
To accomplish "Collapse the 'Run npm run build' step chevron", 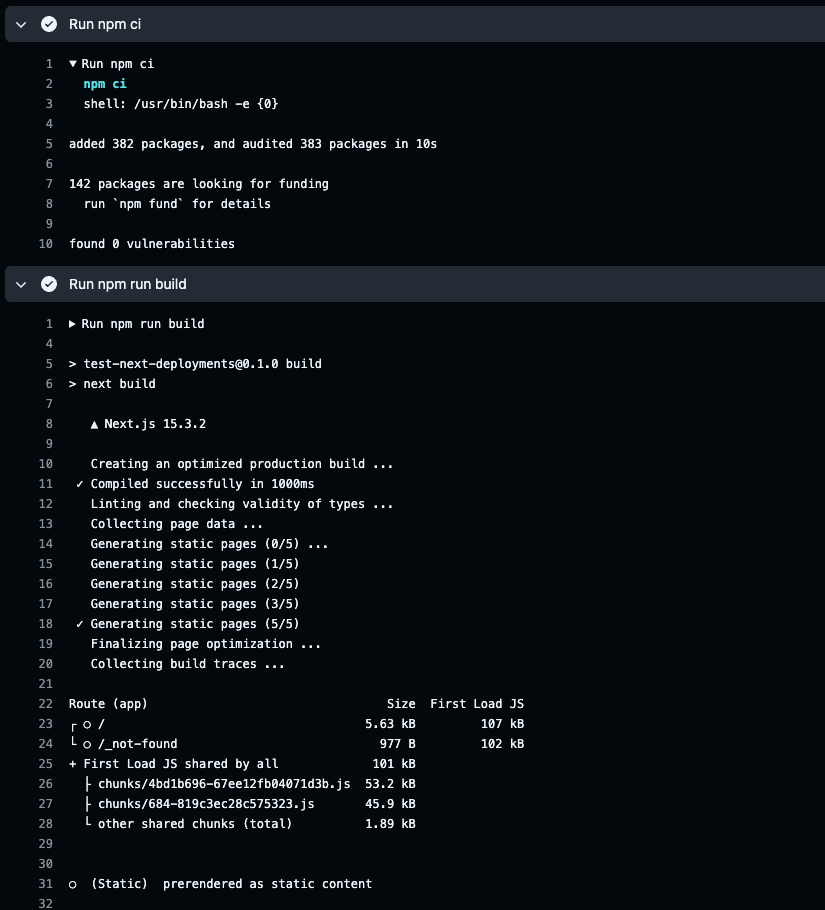I will [21, 284].
